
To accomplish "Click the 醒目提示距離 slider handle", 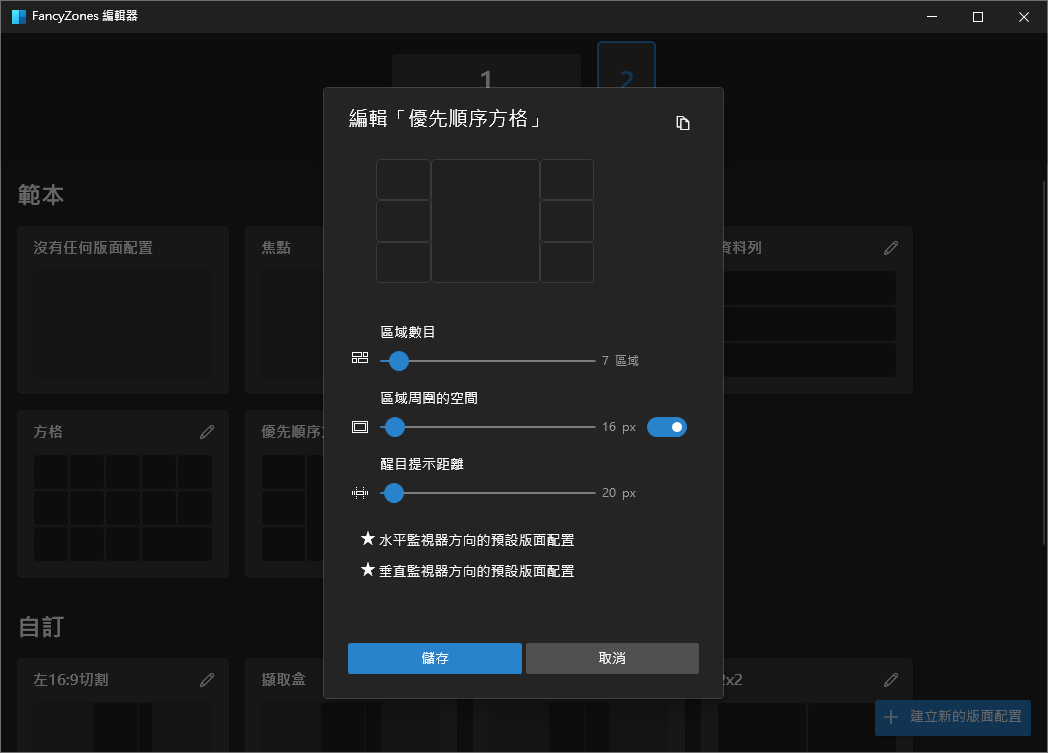I will 393,492.
